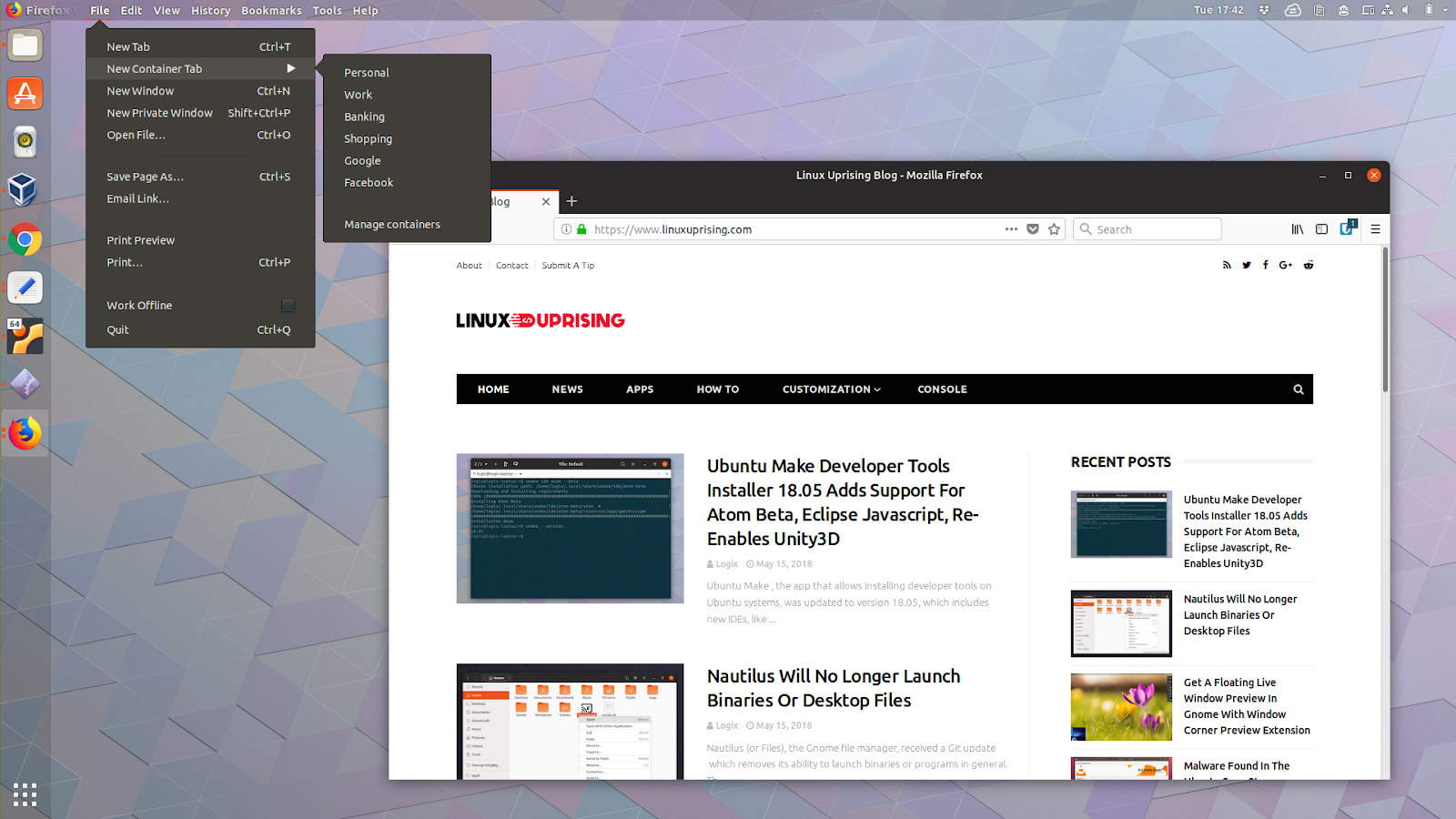Select the Banking container
This screenshot has height=819, width=1456.
(x=407, y=116)
